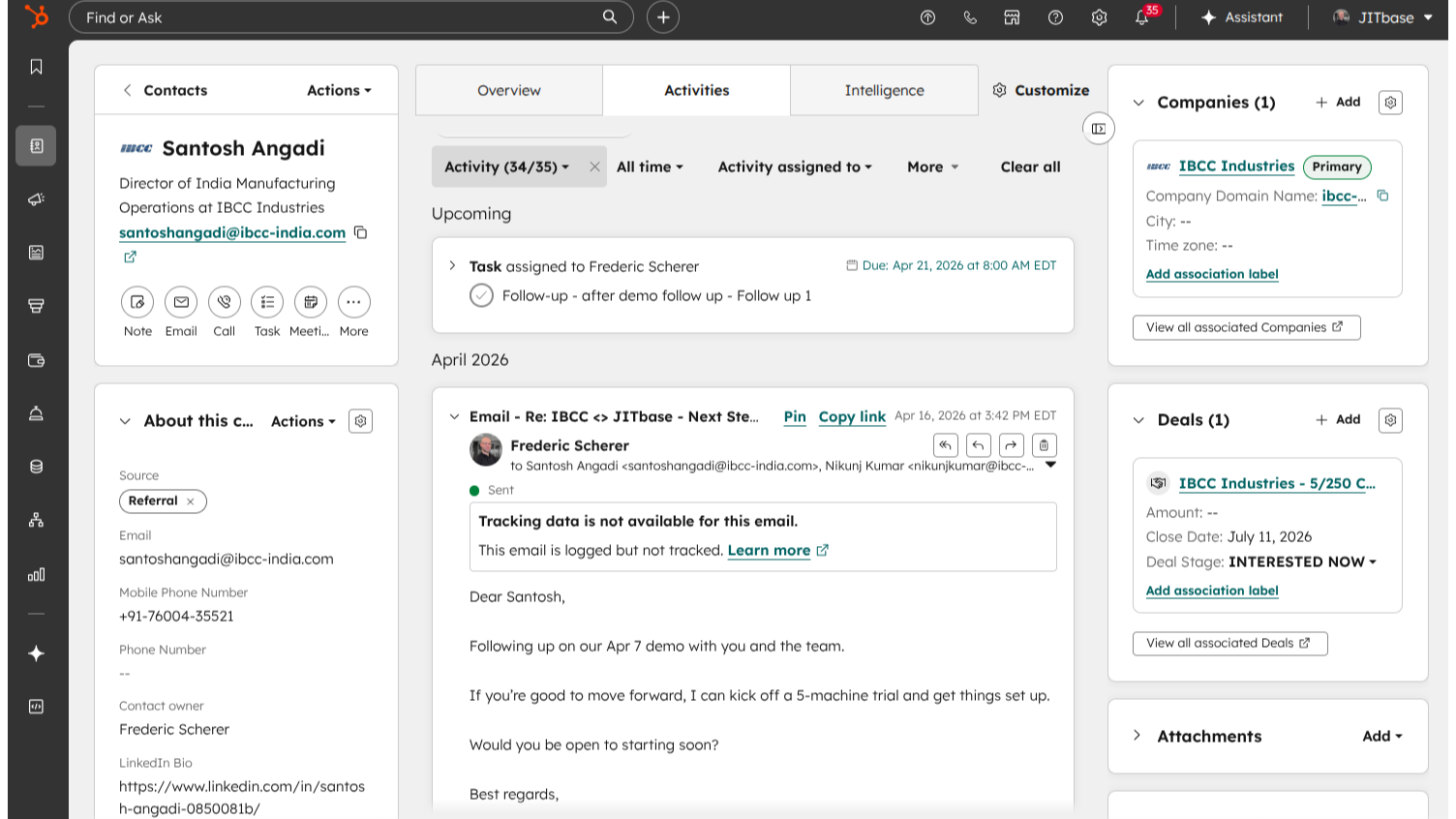
Task: Create a Note for Santosh Angadi
Action: [x=137, y=302]
